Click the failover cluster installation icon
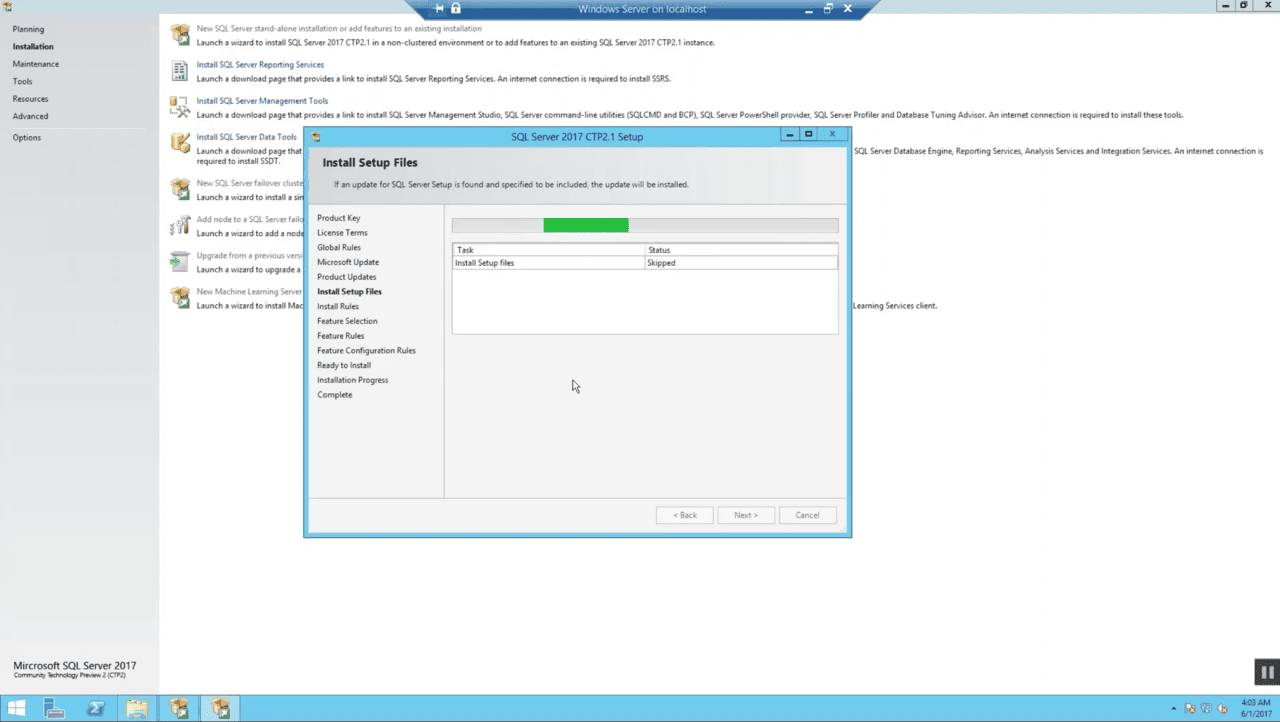This screenshot has height=722, width=1280. click(180, 189)
